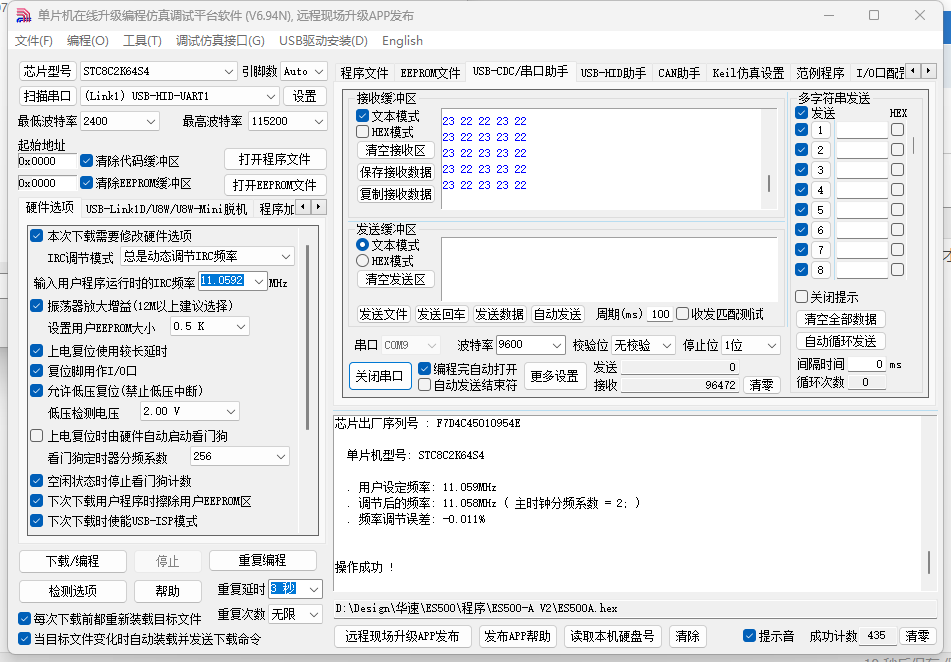Expand the 芯片型号 STC8C2K64S4 dropdown
The width and height of the screenshot is (951, 662).
coord(229,72)
